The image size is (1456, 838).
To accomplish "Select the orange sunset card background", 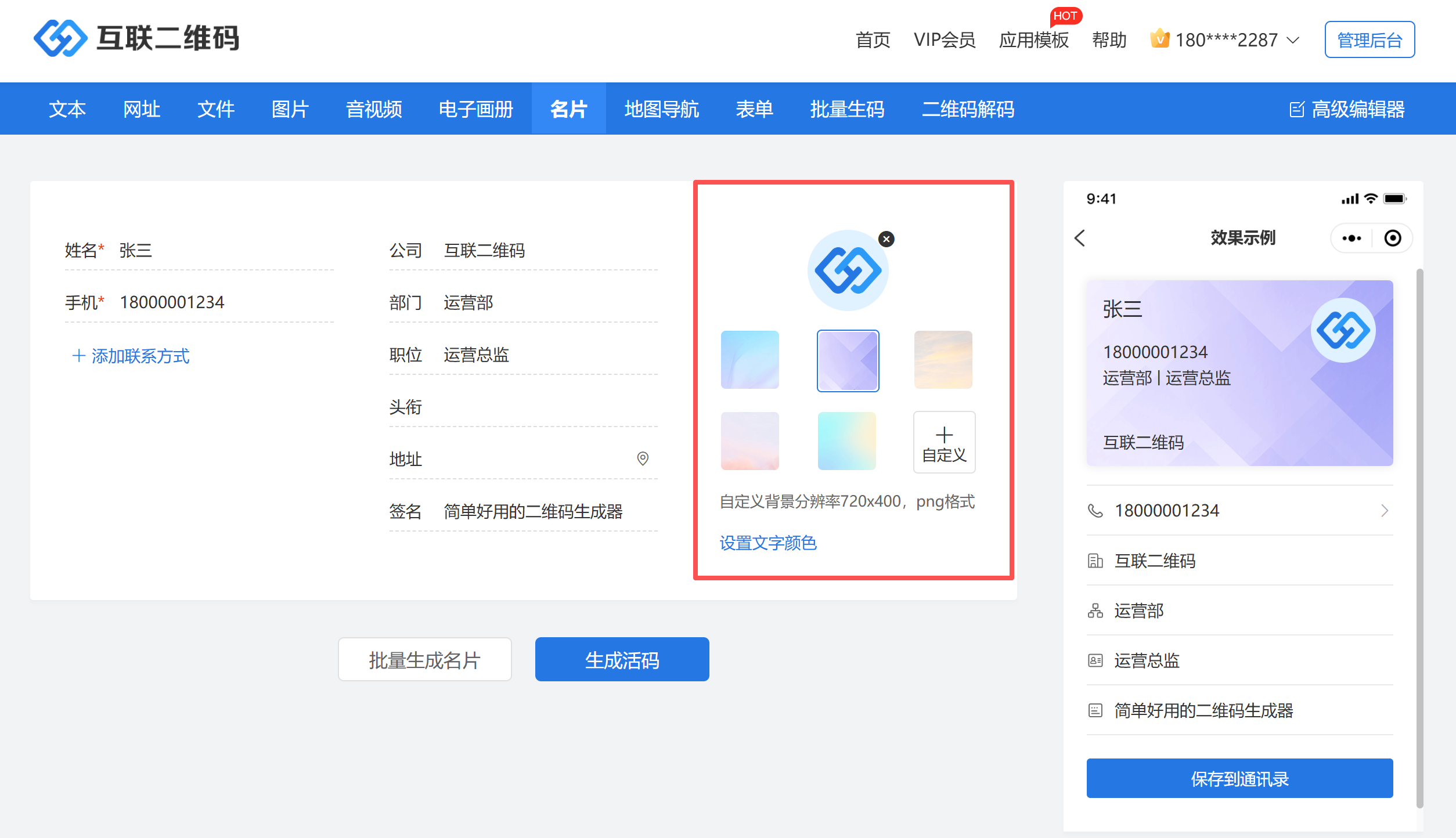I will [943, 360].
